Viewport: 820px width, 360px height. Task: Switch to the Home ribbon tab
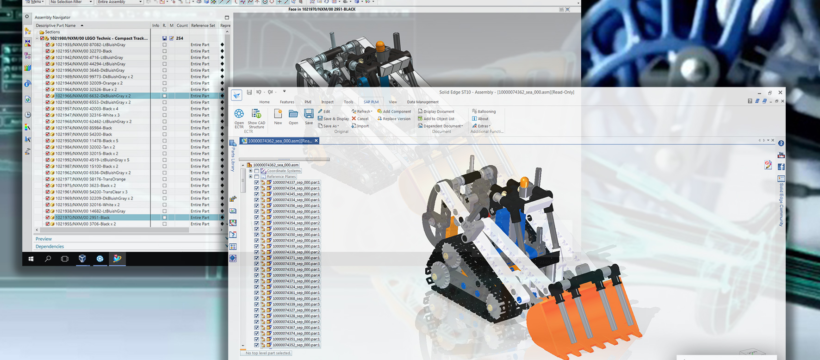click(265, 102)
